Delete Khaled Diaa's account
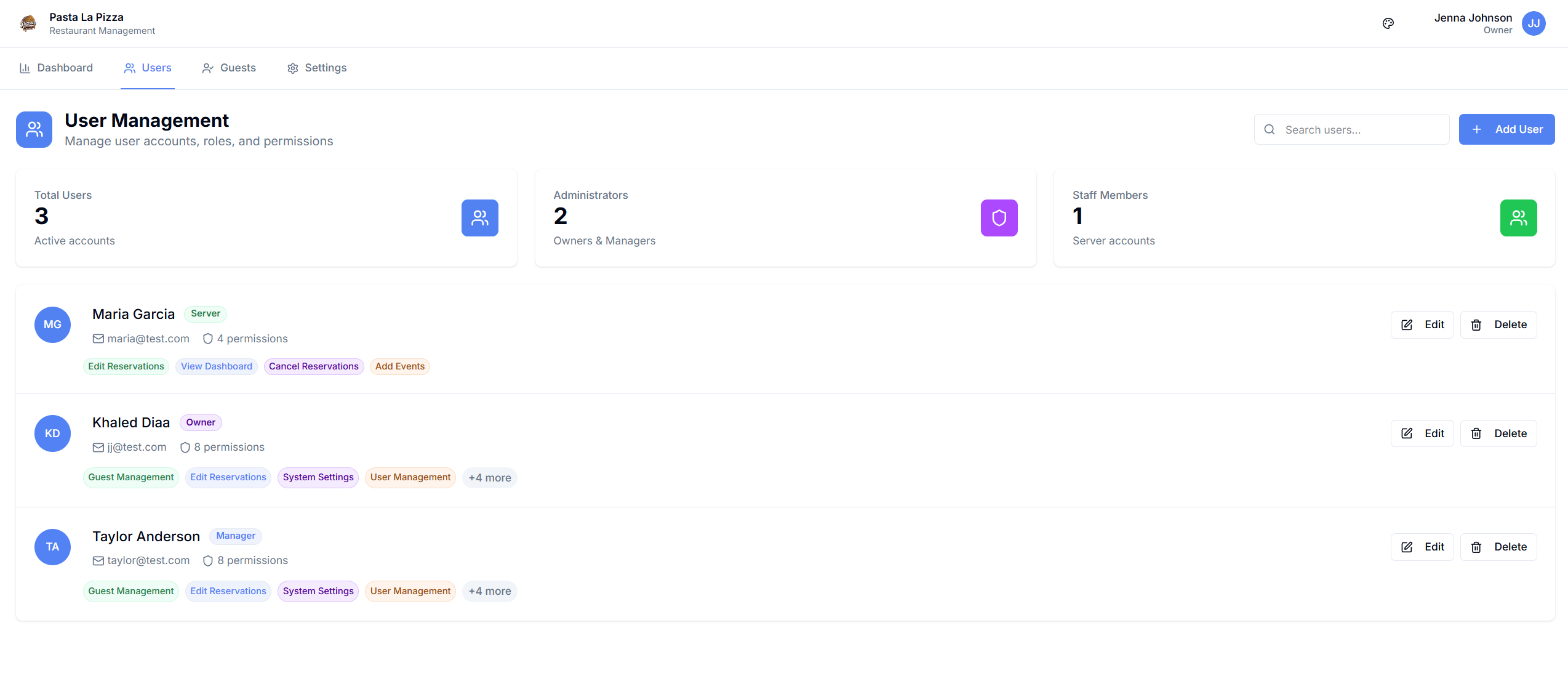The width and height of the screenshot is (1568, 681). click(x=1498, y=433)
